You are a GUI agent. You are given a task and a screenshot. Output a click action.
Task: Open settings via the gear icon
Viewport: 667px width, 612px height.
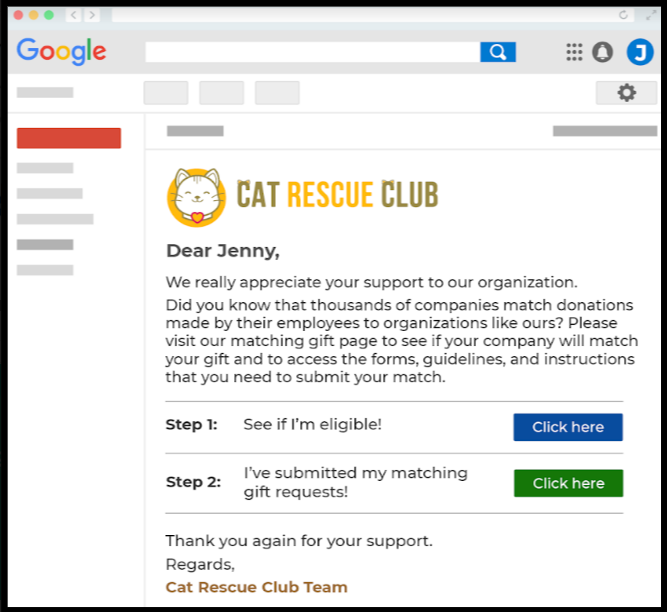(626, 93)
